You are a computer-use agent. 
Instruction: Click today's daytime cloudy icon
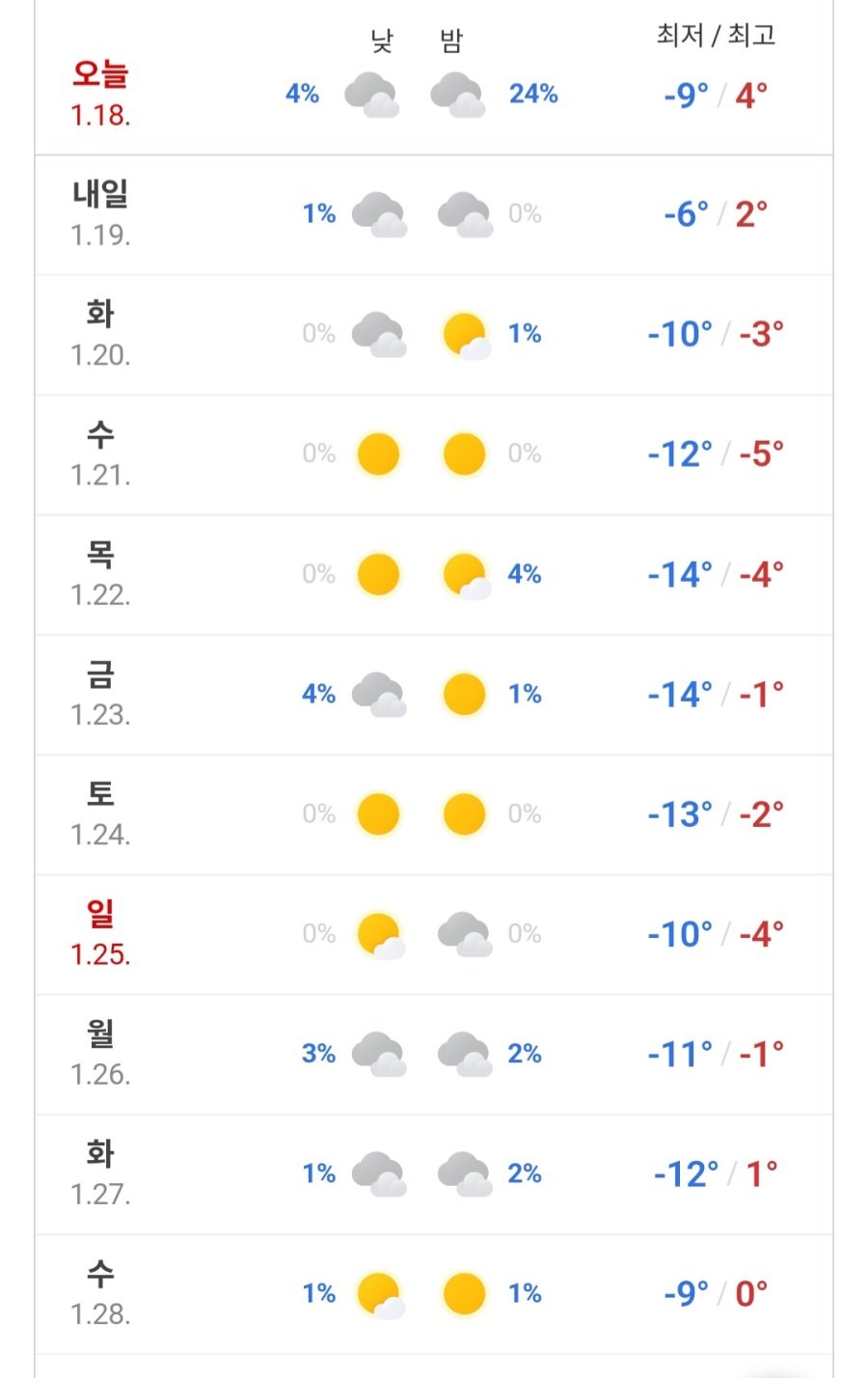point(371,95)
